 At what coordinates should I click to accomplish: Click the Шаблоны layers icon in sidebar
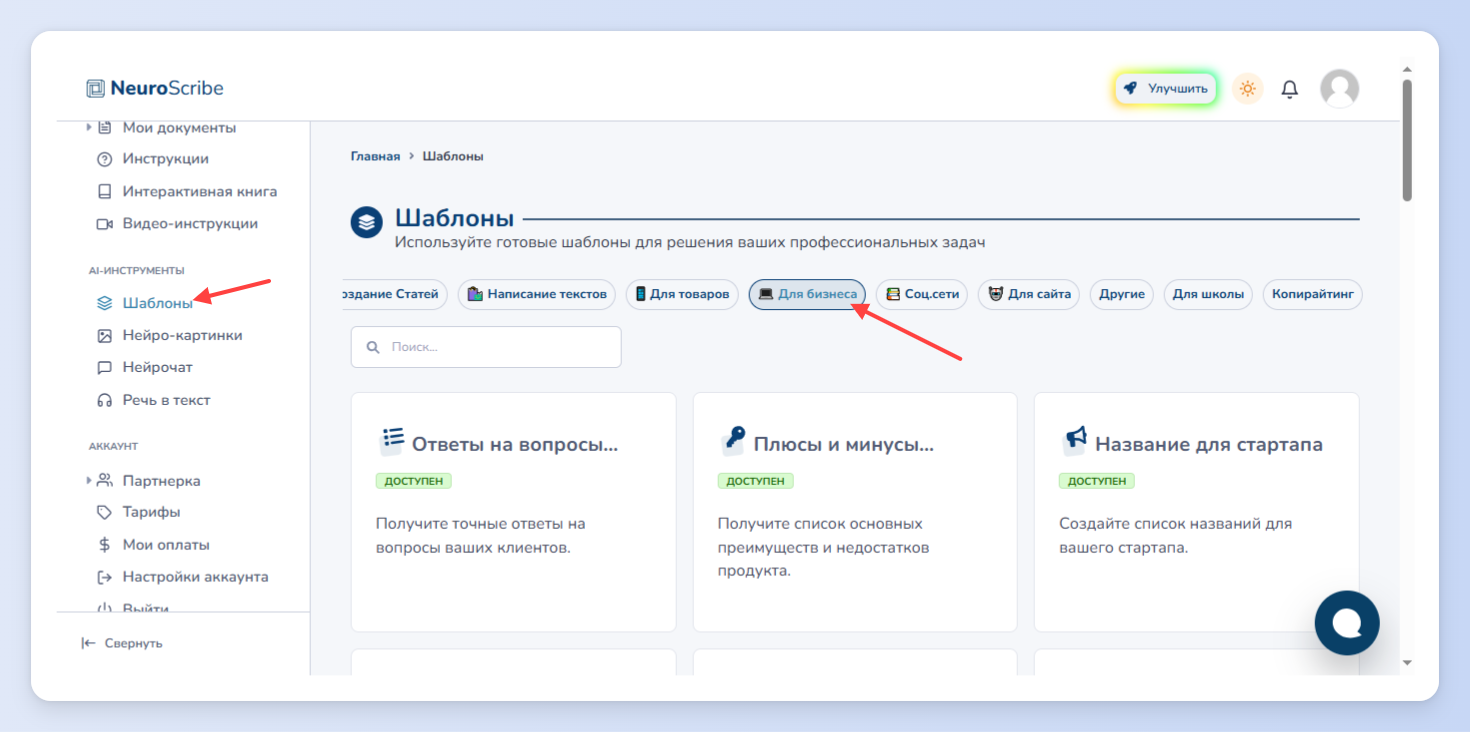[104, 303]
